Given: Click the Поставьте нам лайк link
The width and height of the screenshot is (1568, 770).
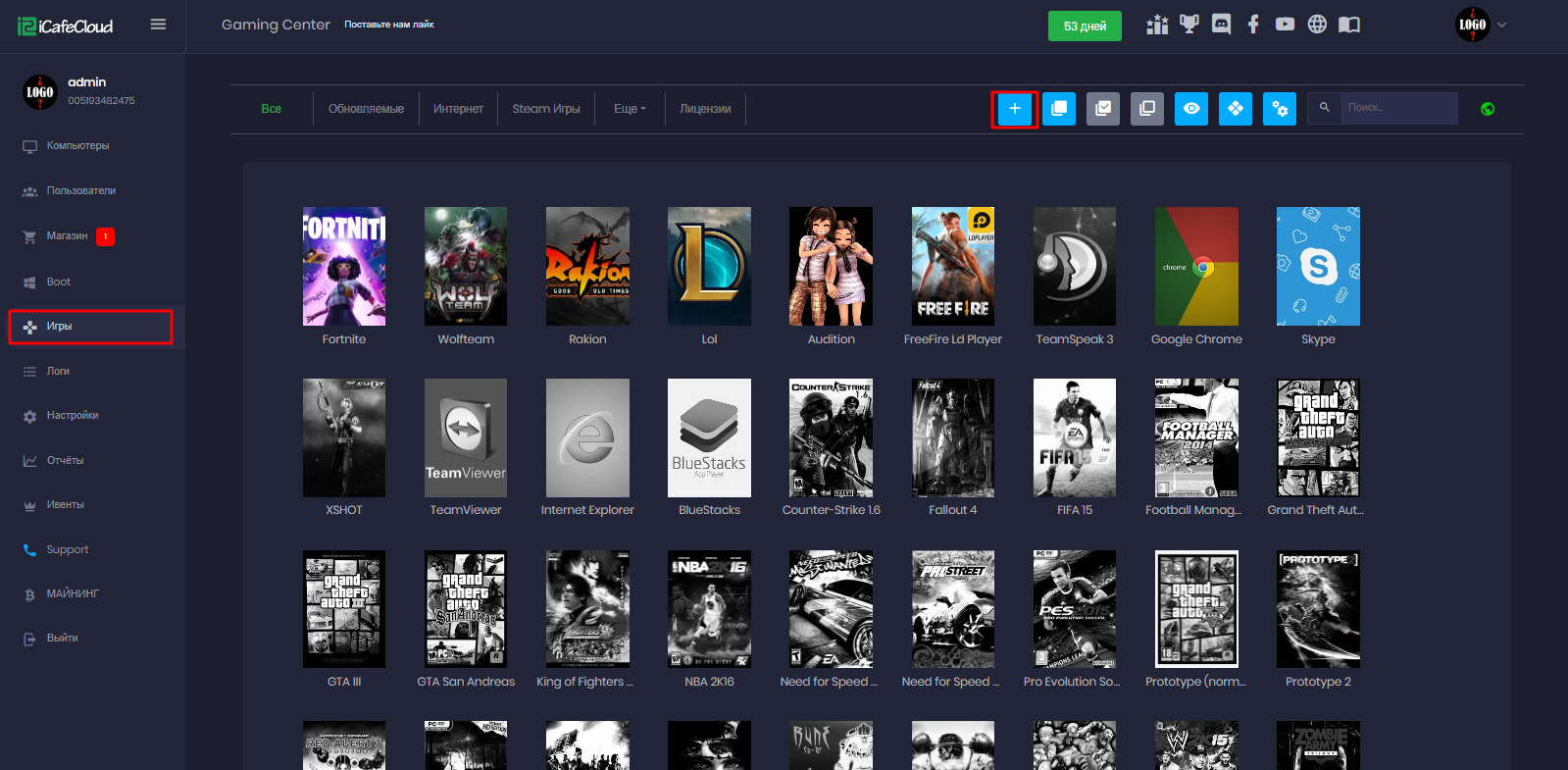Looking at the screenshot, I should (x=388, y=25).
